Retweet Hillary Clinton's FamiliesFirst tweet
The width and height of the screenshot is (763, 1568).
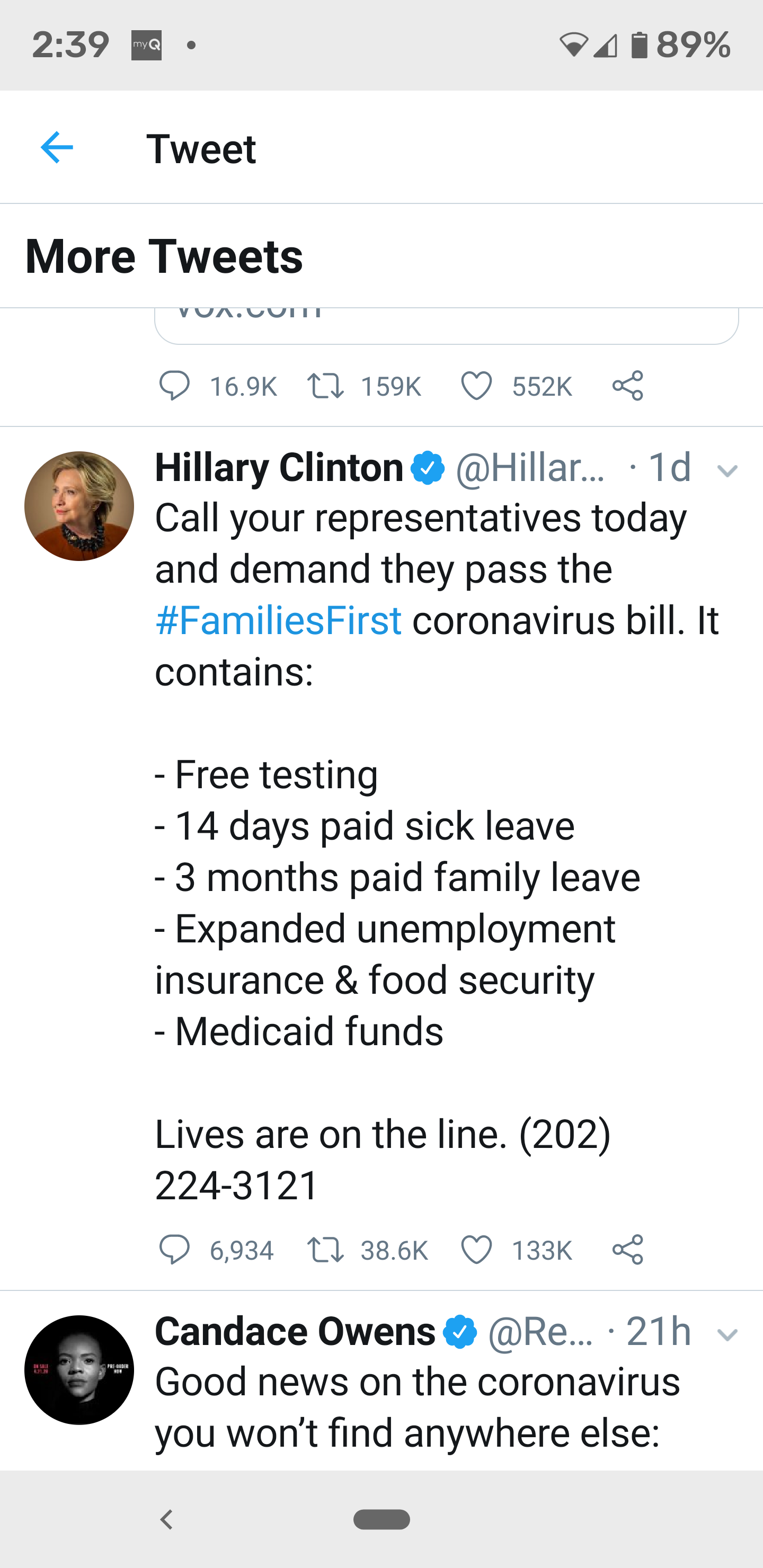[x=326, y=1250]
